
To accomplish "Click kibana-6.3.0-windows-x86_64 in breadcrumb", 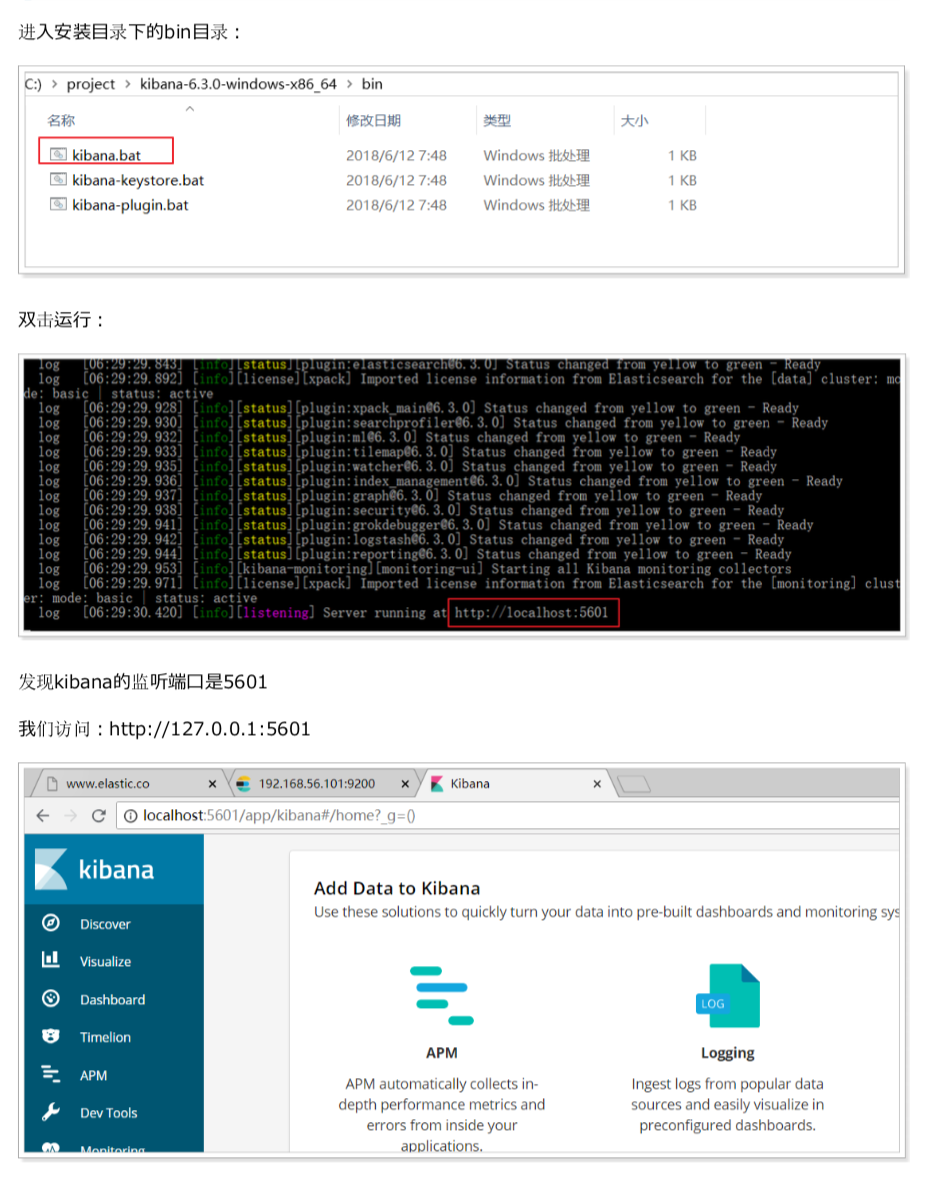I will [238, 84].
